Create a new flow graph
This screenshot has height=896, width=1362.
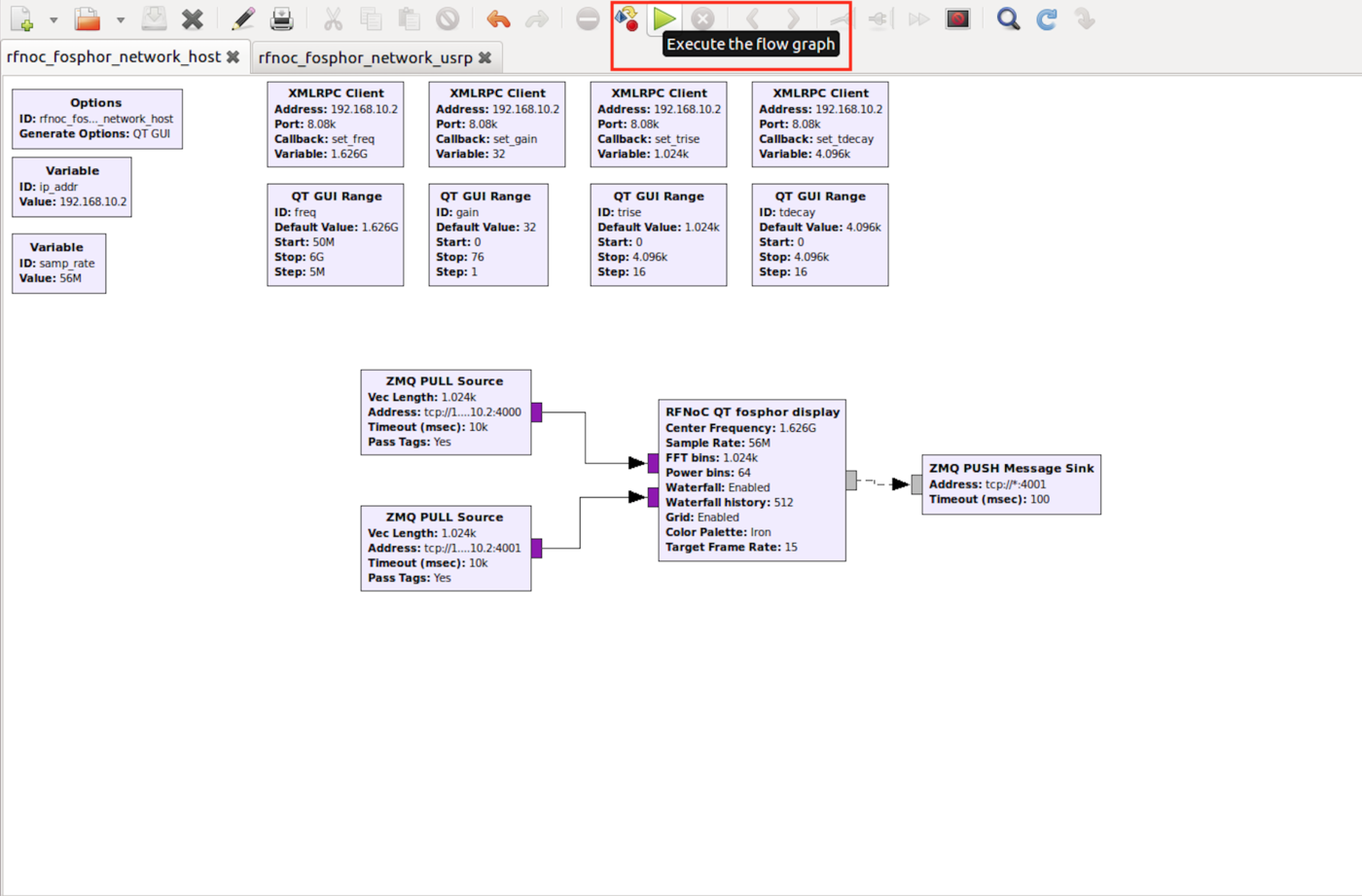pyautogui.click(x=21, y=18)
